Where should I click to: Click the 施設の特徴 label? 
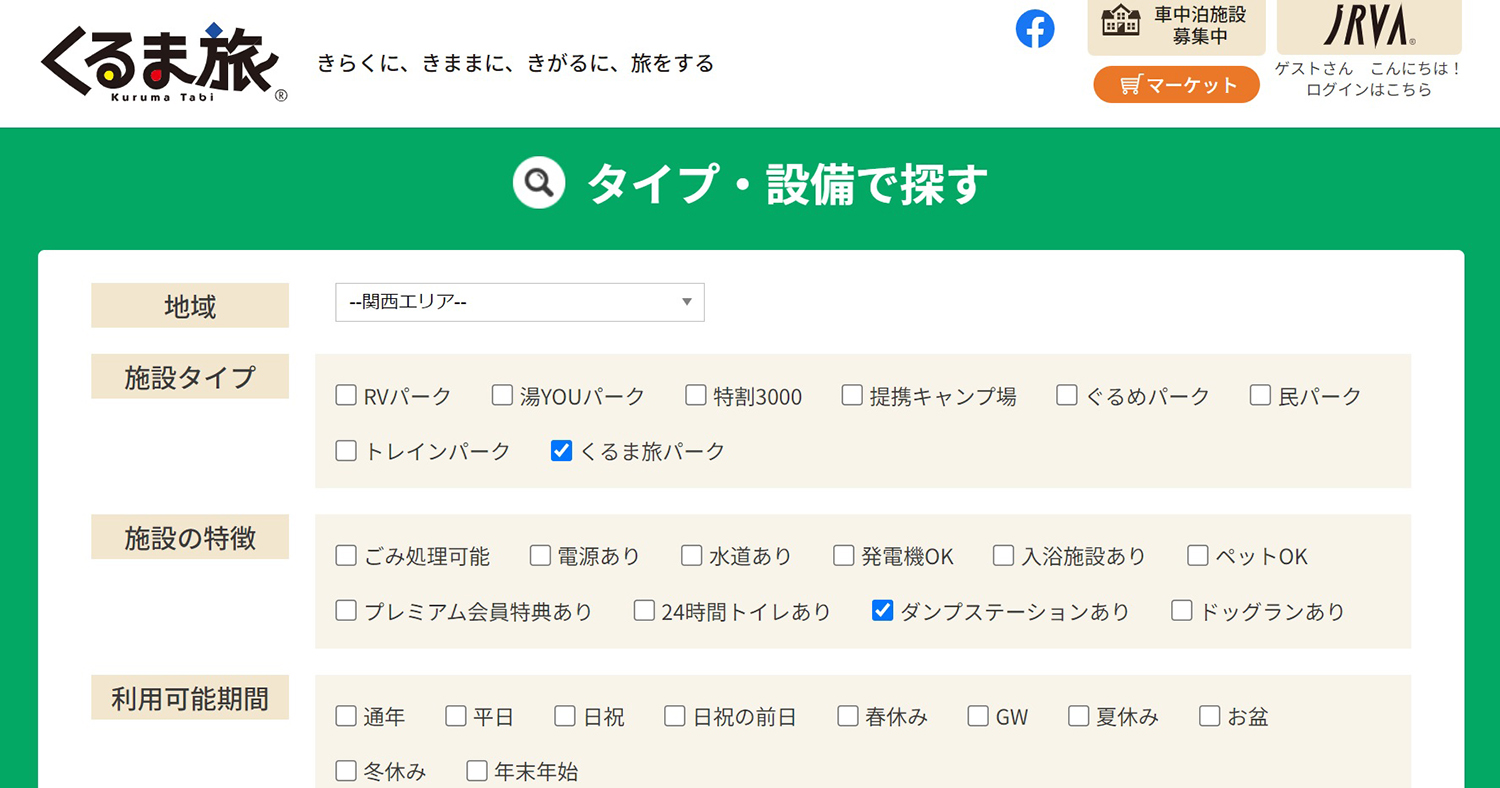coord(190,537)
